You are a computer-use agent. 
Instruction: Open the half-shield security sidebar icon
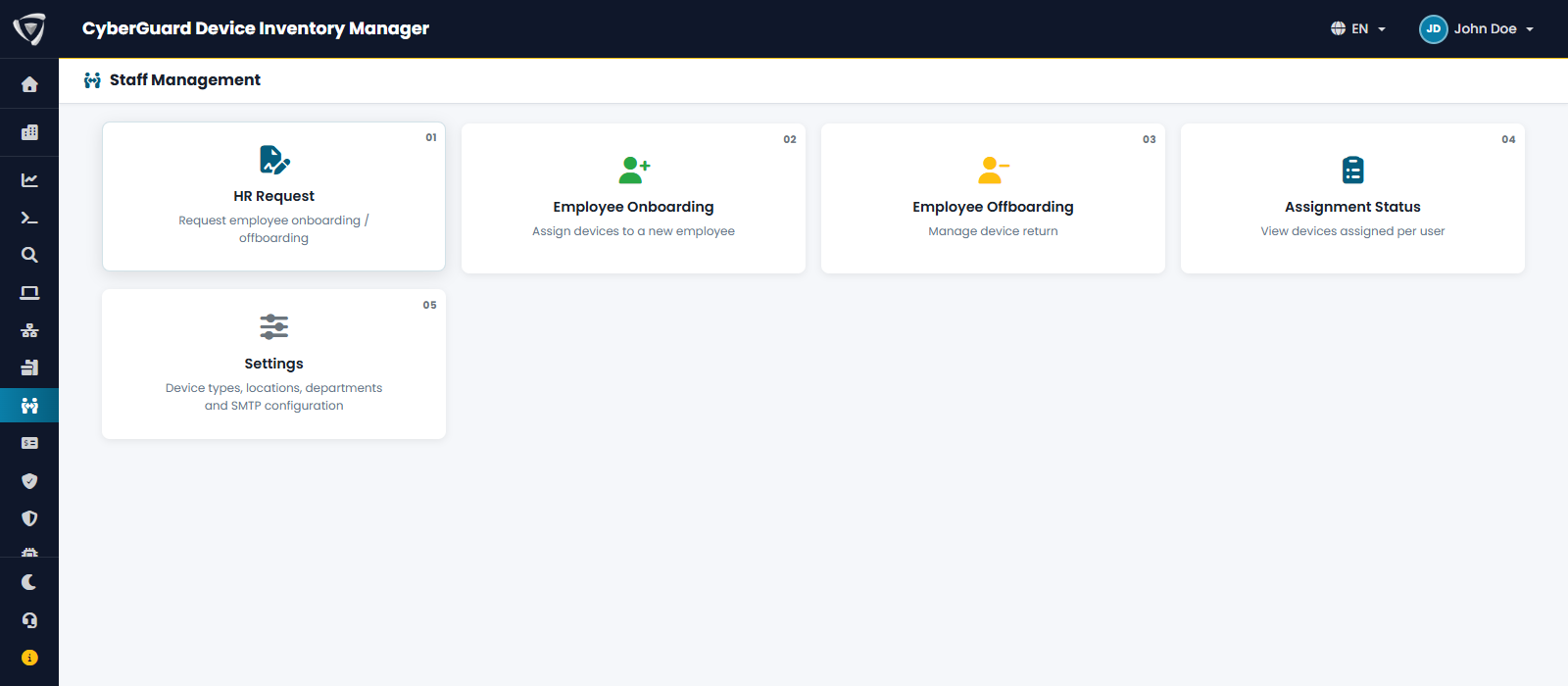(x=29, y=518)
